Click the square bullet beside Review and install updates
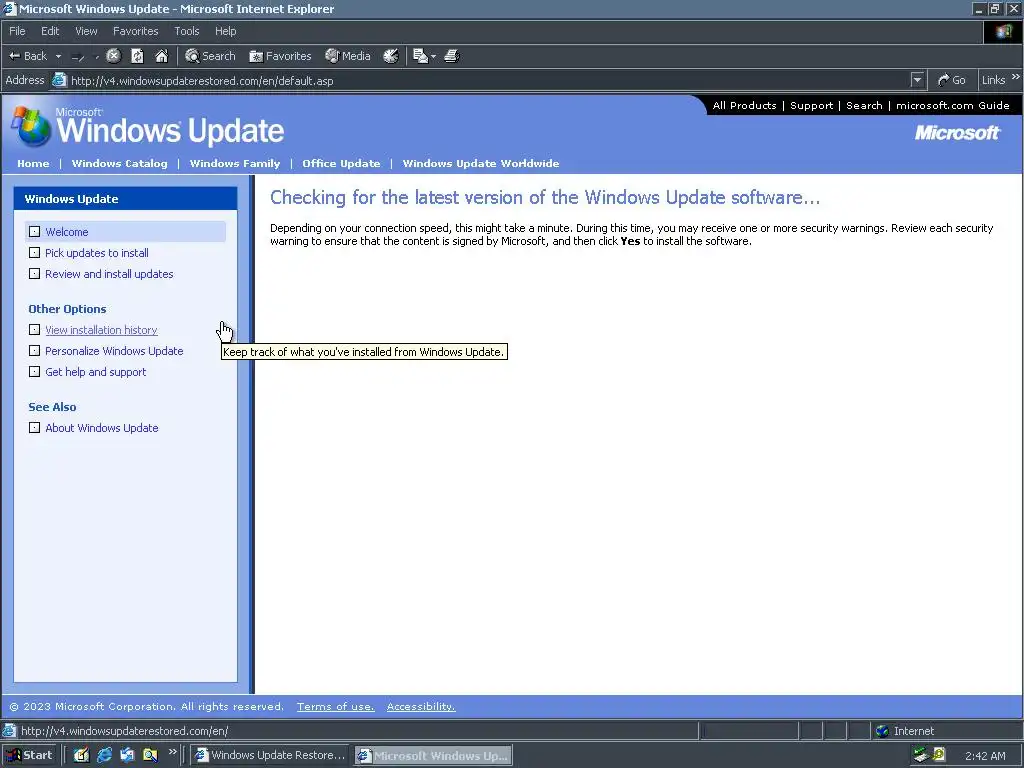 (35, 274)
